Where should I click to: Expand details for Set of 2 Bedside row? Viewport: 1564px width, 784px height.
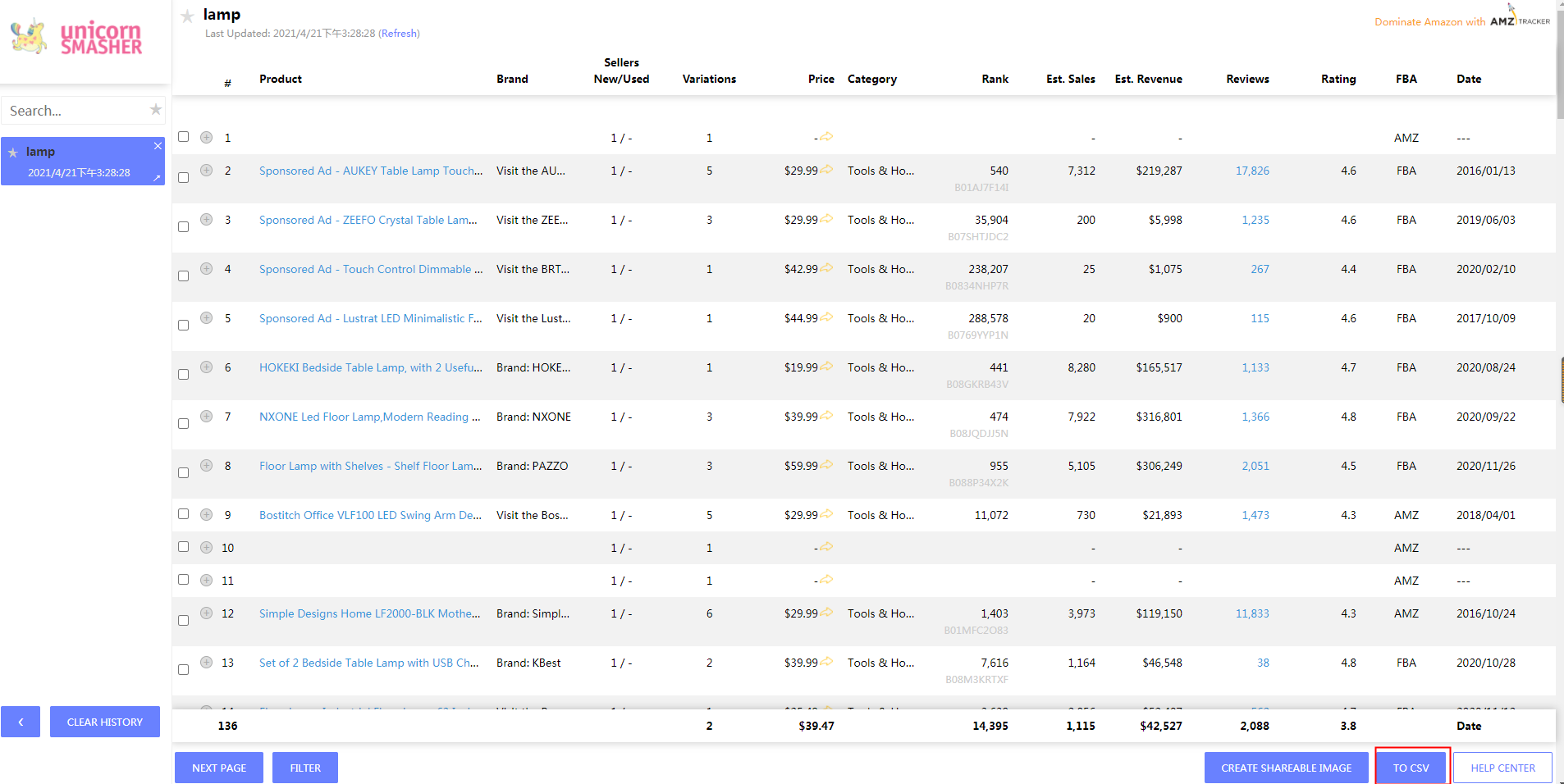click(207, 662)
